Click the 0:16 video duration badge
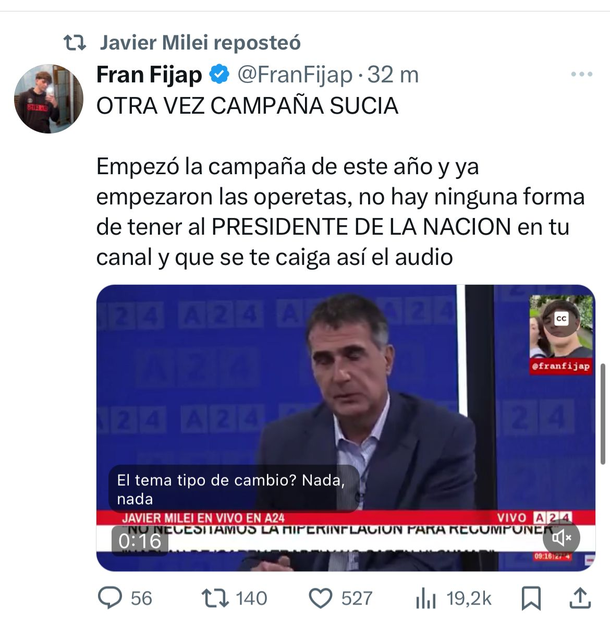 click(x=140, y=541)
